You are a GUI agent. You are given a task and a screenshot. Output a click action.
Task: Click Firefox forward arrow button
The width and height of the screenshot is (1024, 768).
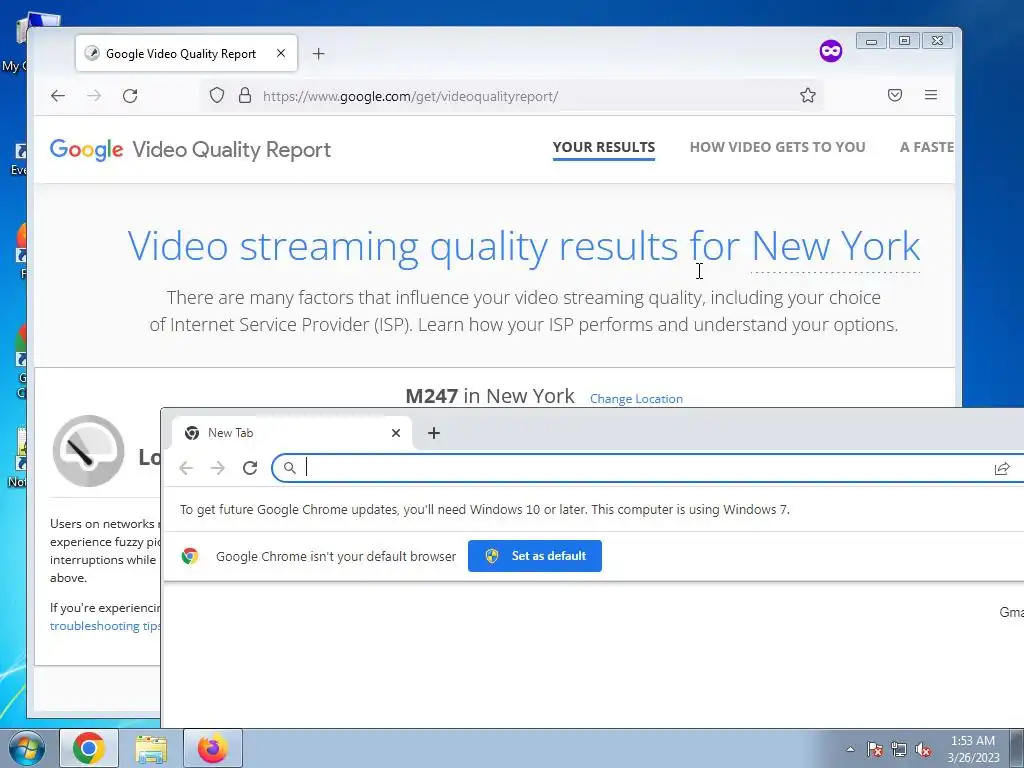94,96
